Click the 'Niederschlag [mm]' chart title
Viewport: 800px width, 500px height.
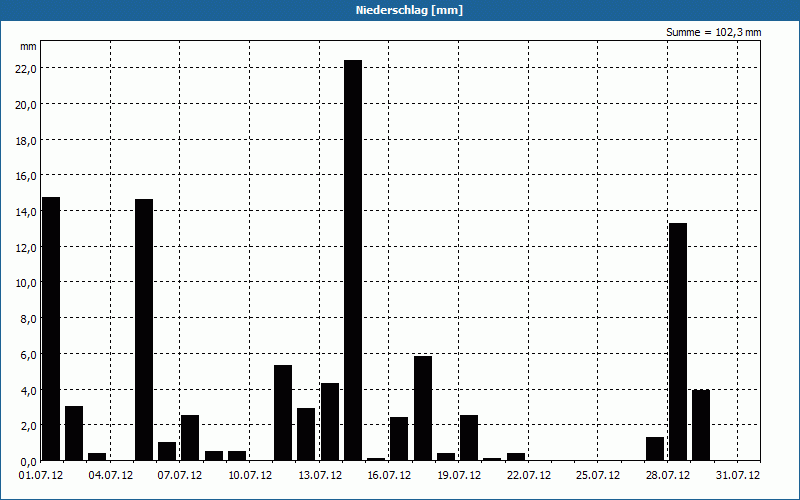pyautogui.click(x=409, y=10)
